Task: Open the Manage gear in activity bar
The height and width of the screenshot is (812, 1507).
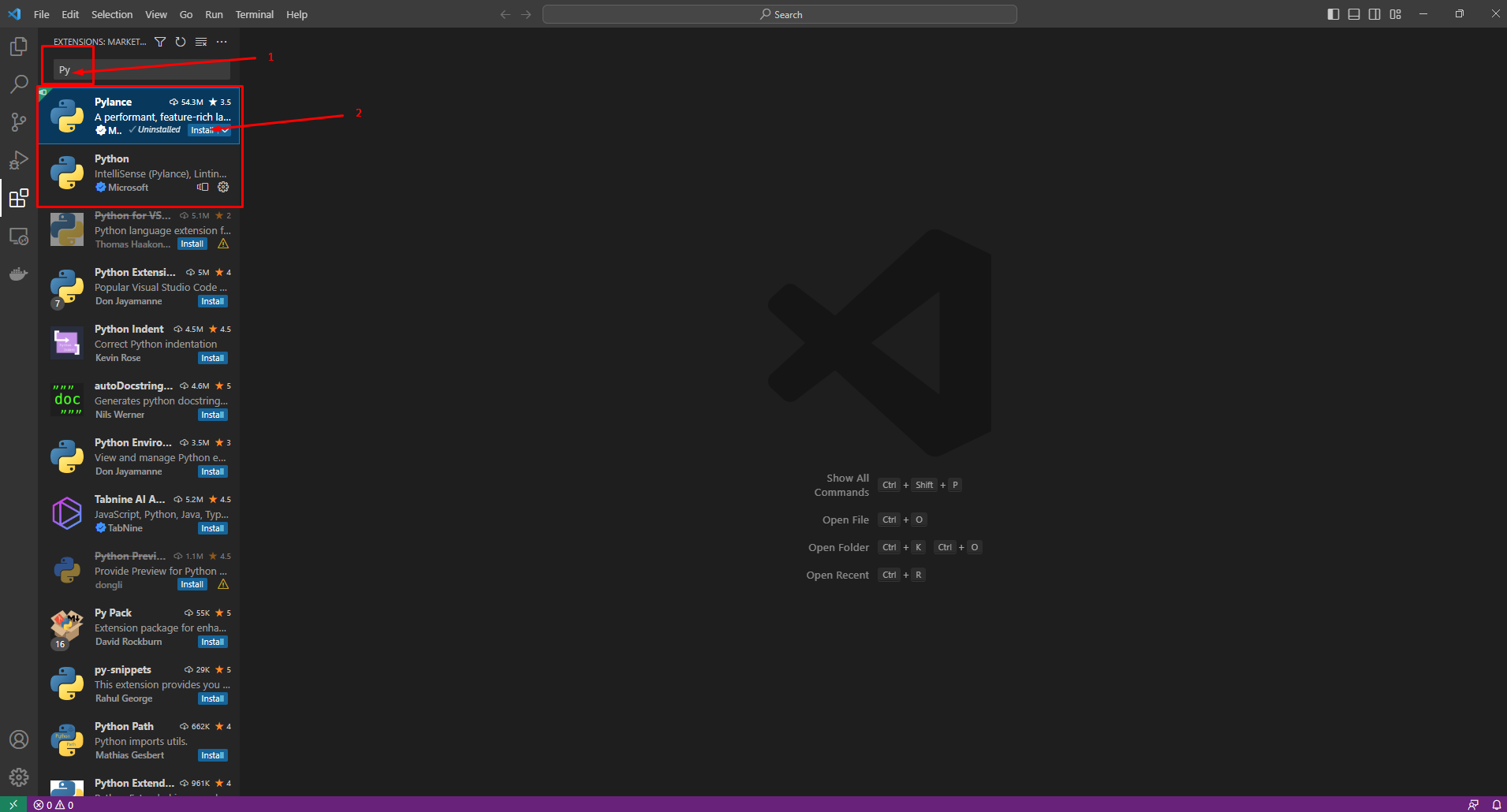Action: point(19,777)
